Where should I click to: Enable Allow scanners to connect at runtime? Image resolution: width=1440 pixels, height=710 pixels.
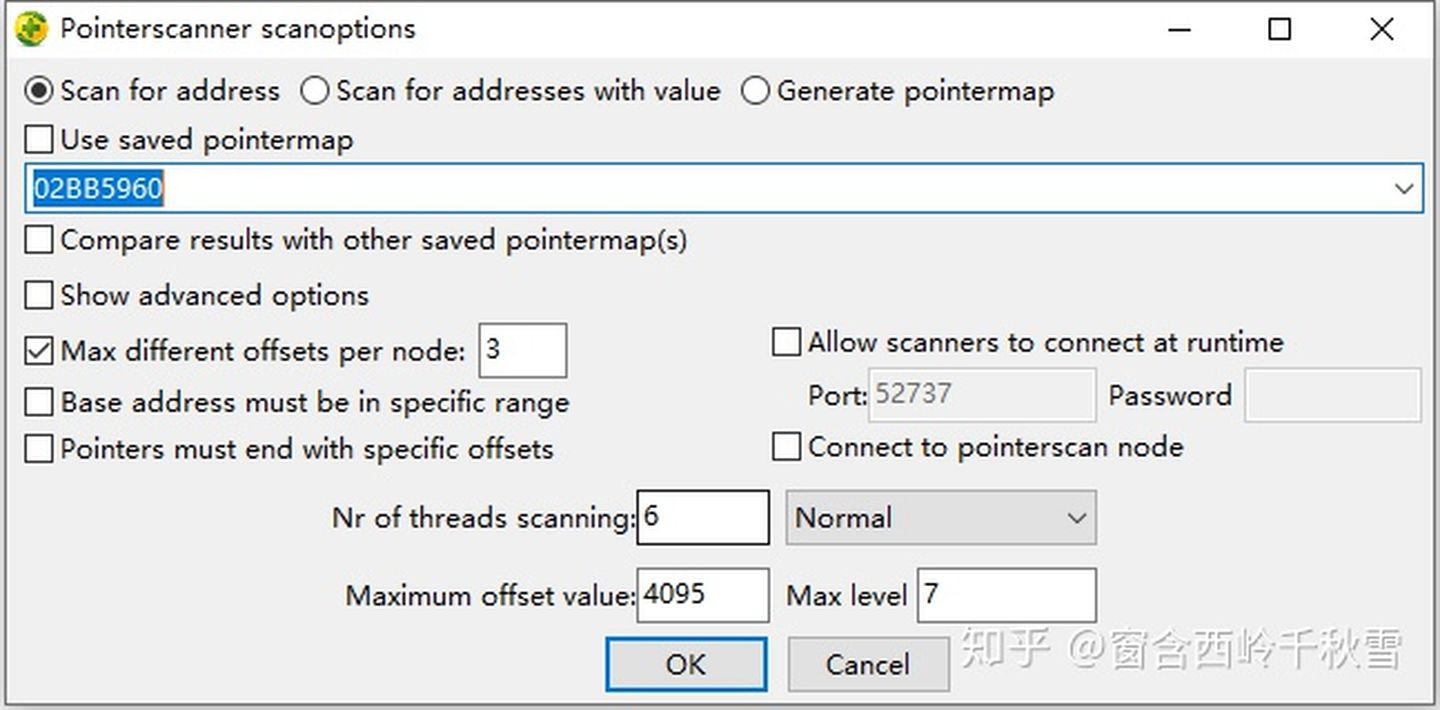tap(787, 343)
